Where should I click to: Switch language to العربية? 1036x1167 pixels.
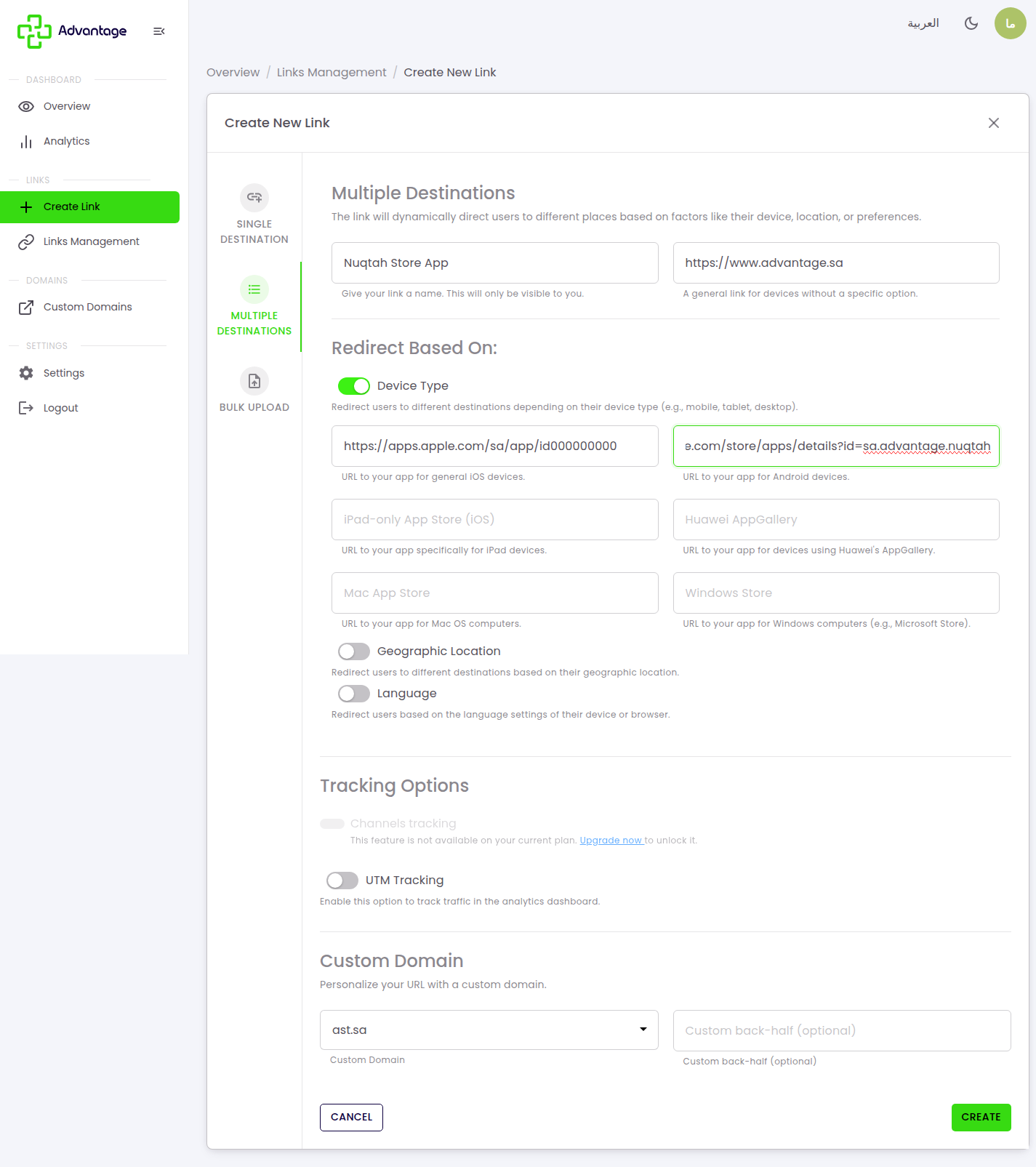pyautogui.click(x=923, y=23)
